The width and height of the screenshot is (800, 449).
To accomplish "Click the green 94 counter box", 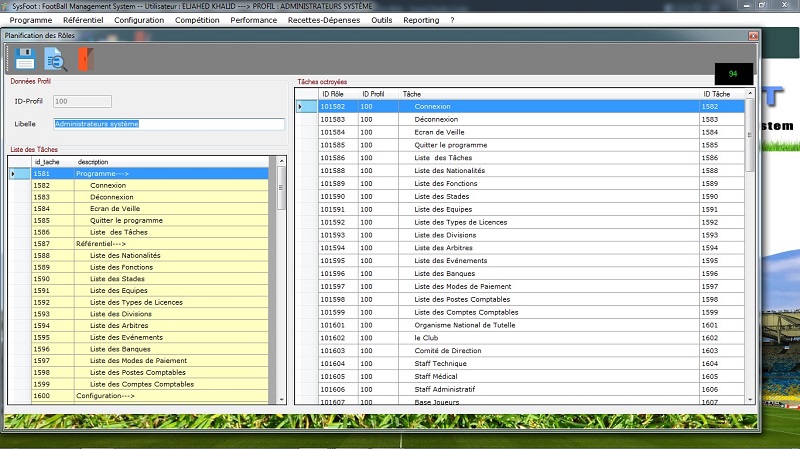I will (733, 73).
